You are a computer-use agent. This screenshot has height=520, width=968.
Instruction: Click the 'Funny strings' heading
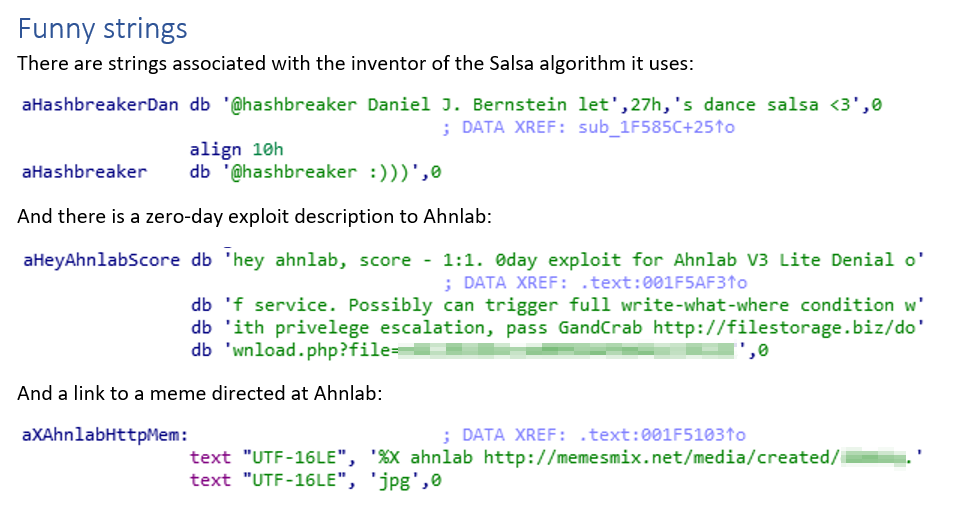[102, 29]
